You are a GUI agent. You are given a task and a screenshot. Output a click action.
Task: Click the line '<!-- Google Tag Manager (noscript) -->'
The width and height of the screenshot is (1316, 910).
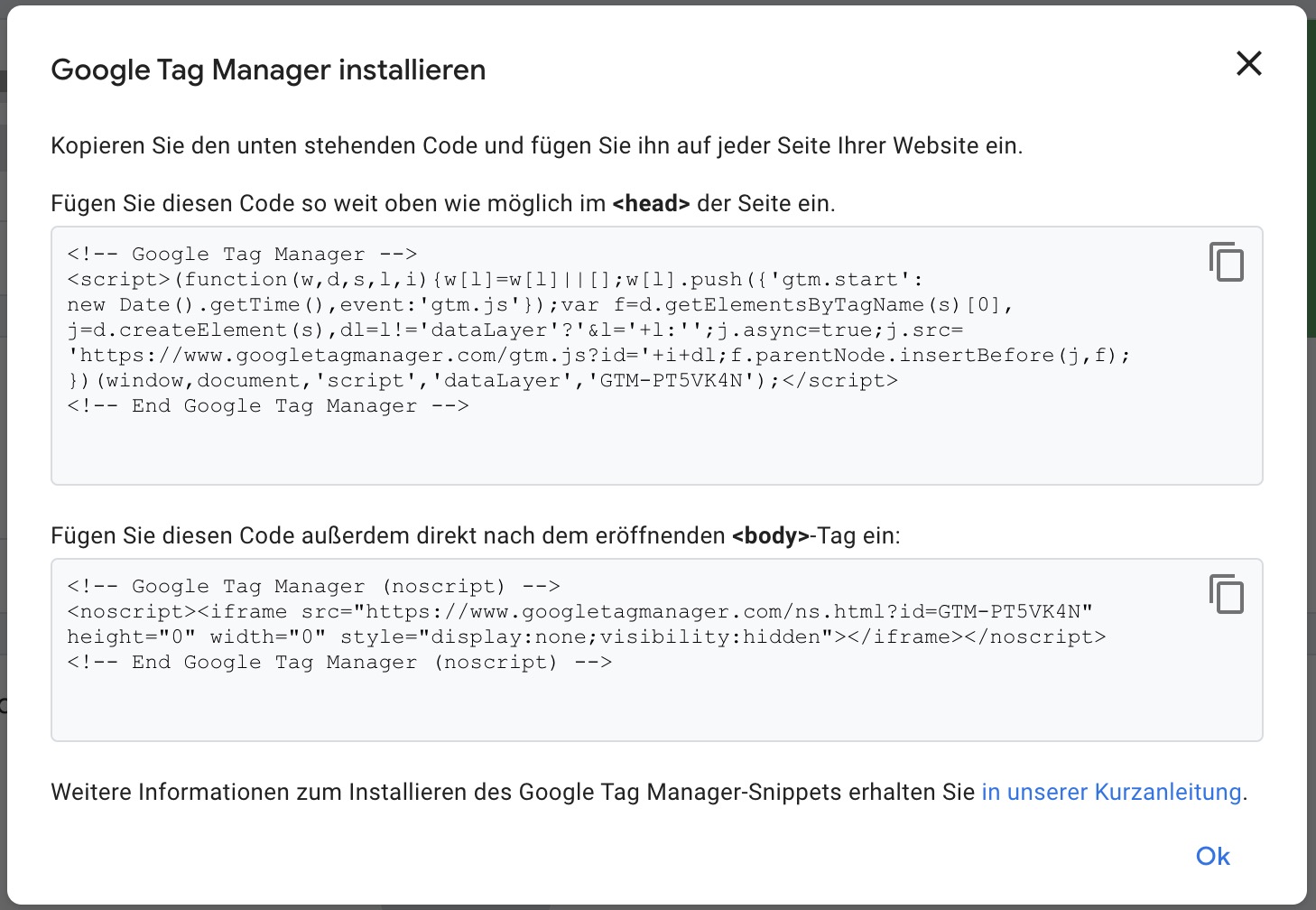[313, 586]
